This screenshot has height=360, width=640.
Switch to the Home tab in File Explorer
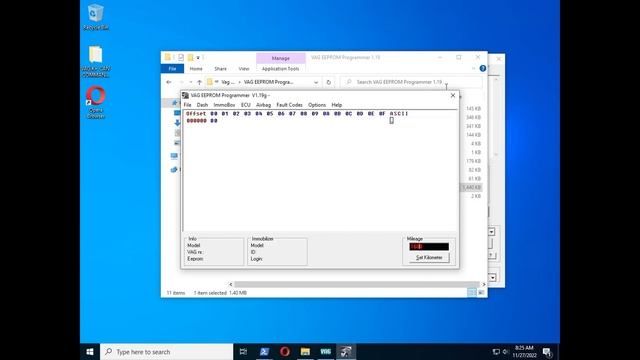click(x=196, y=69)
